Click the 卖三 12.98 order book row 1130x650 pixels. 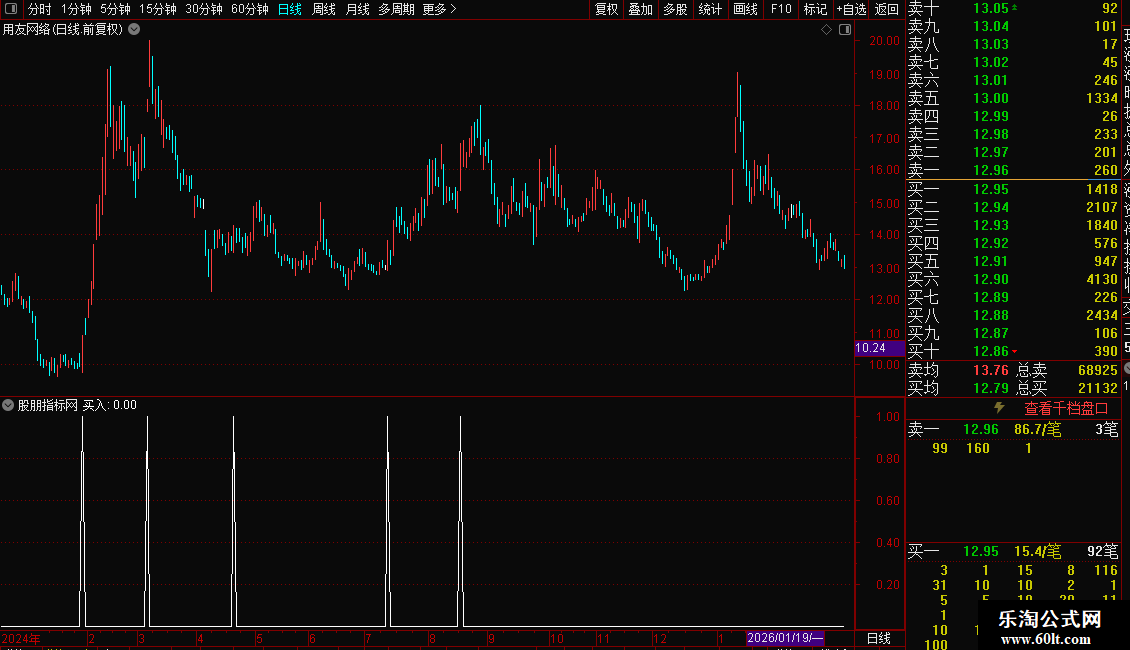(x=1013, y=134)
